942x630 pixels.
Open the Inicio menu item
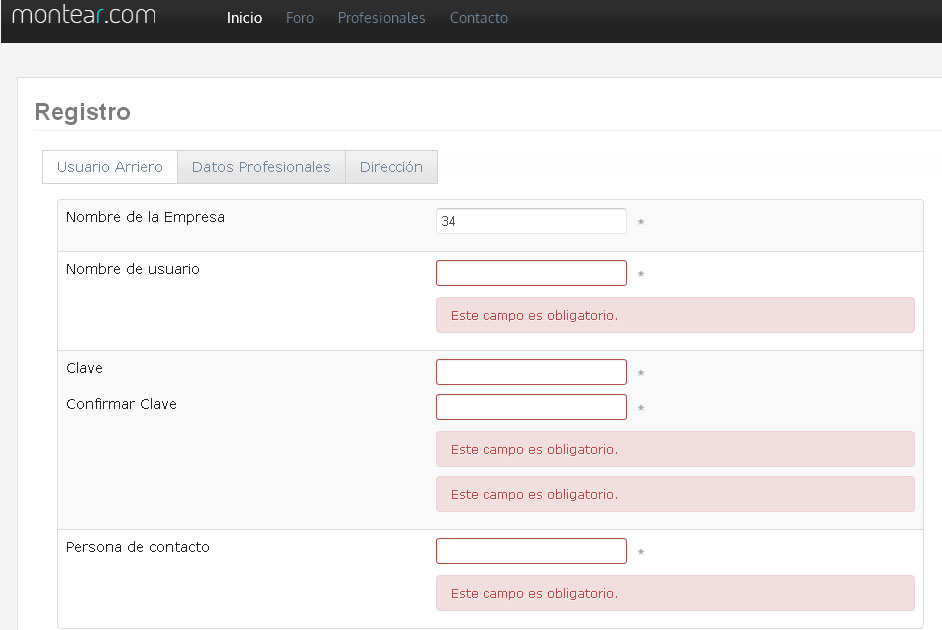pyautogui.click(x=245, y=18)
